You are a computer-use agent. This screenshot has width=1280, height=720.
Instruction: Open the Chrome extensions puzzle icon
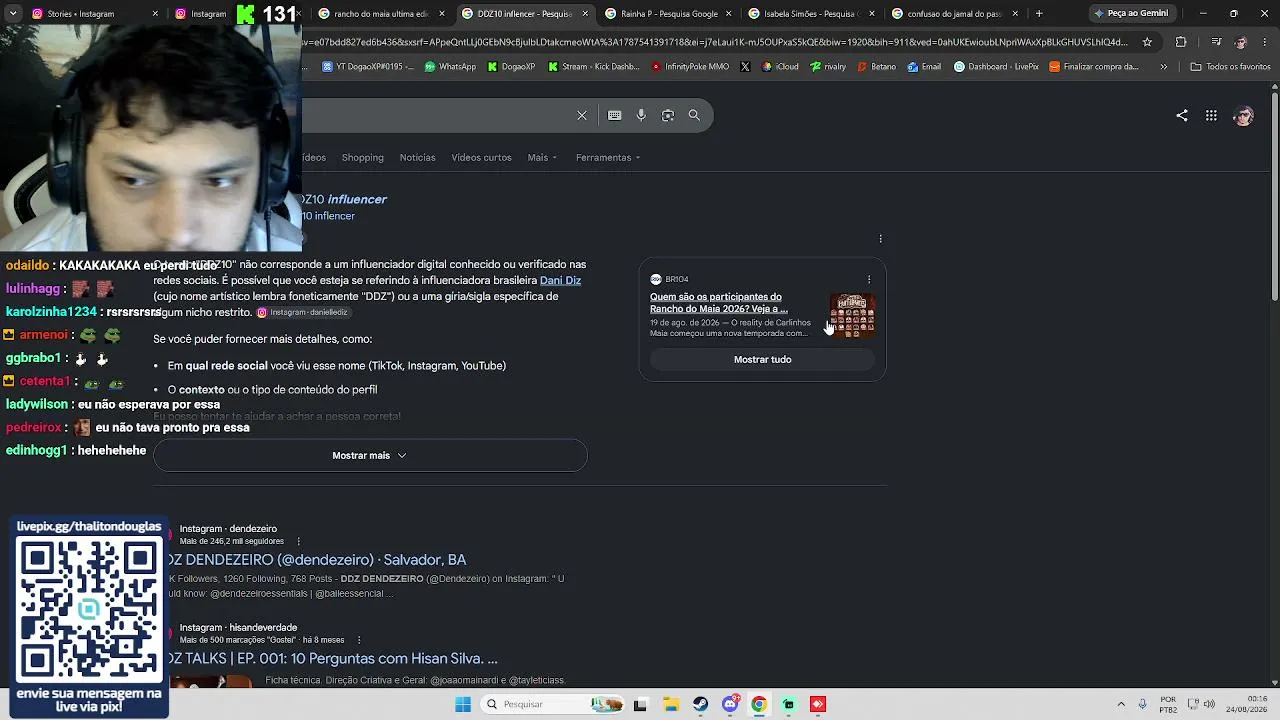[1181, 42]
